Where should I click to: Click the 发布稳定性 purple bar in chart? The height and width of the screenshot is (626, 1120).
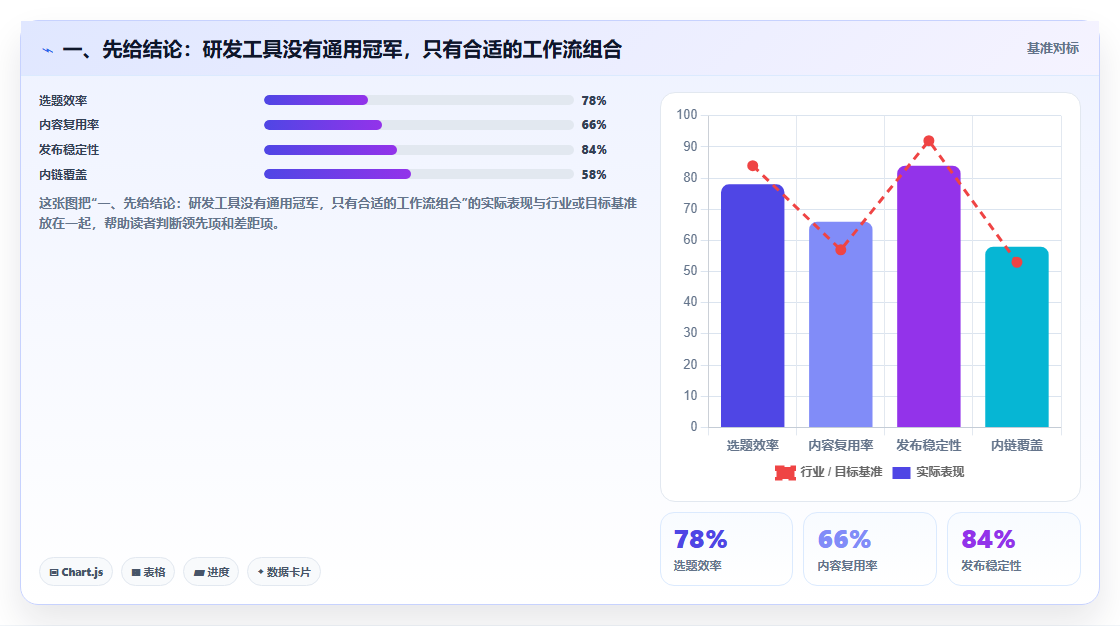pos(929,297)
